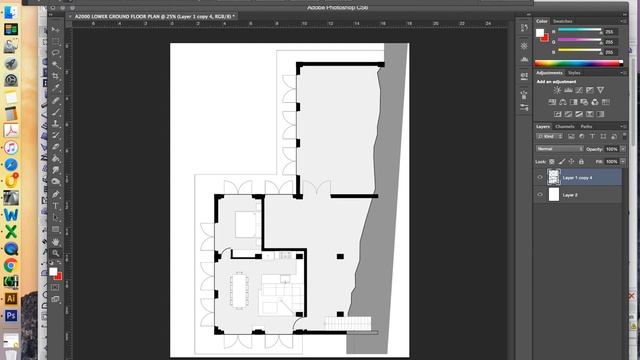Image resolution: width=640 pixels, height=360 pixels.
Task: Select the Crop tool
Action: tap(56, 76)
